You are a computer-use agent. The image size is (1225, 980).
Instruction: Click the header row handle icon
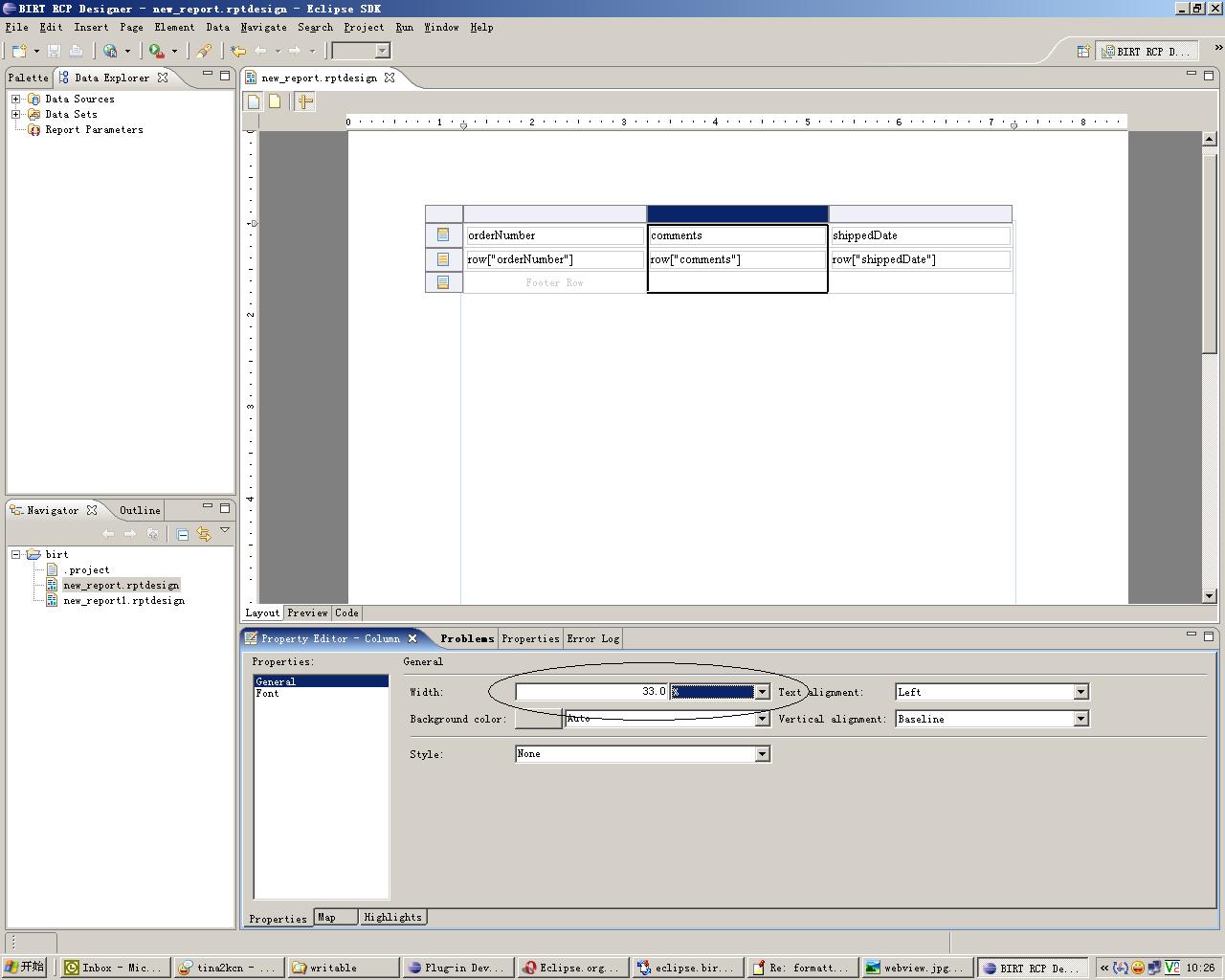pos(443,235)
